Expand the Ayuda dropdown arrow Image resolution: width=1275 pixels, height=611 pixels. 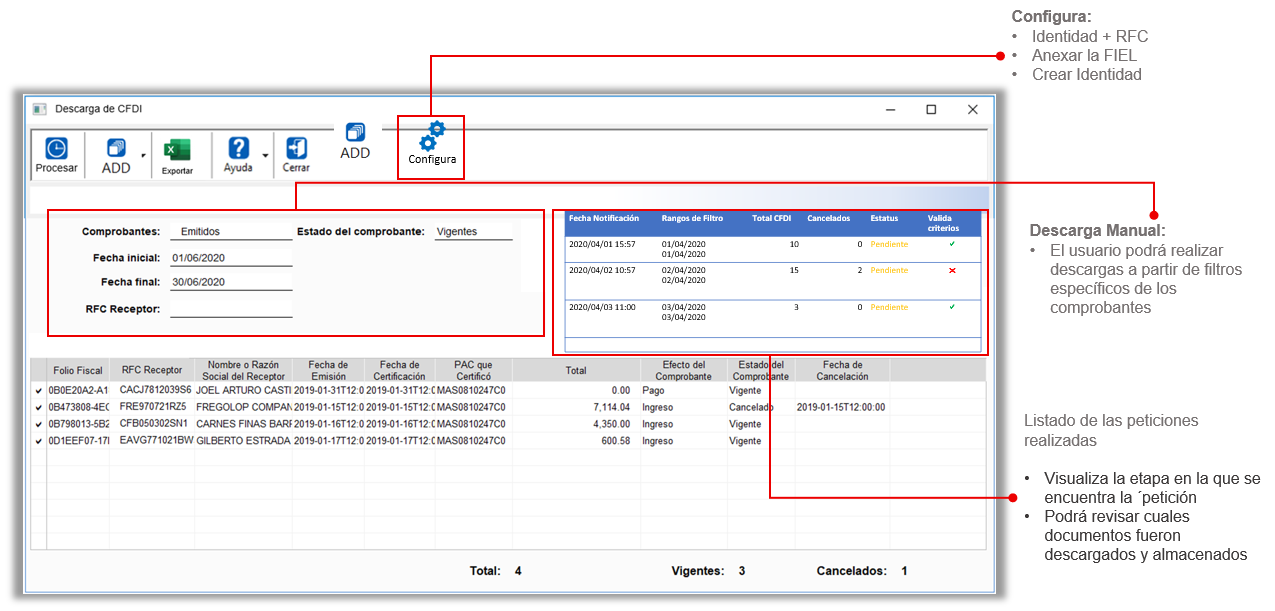click(x=263, y=157)
